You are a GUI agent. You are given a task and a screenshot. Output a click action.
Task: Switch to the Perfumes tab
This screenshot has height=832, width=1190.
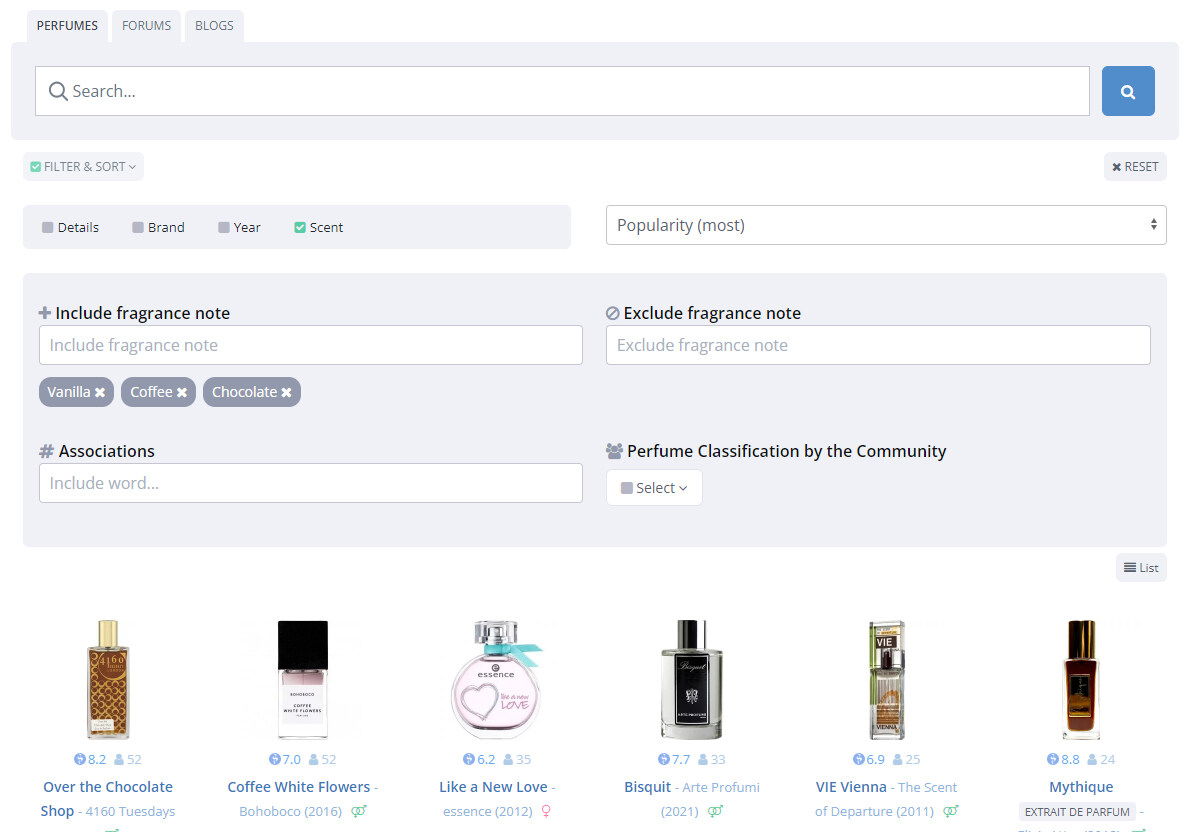tap(67, 26)
